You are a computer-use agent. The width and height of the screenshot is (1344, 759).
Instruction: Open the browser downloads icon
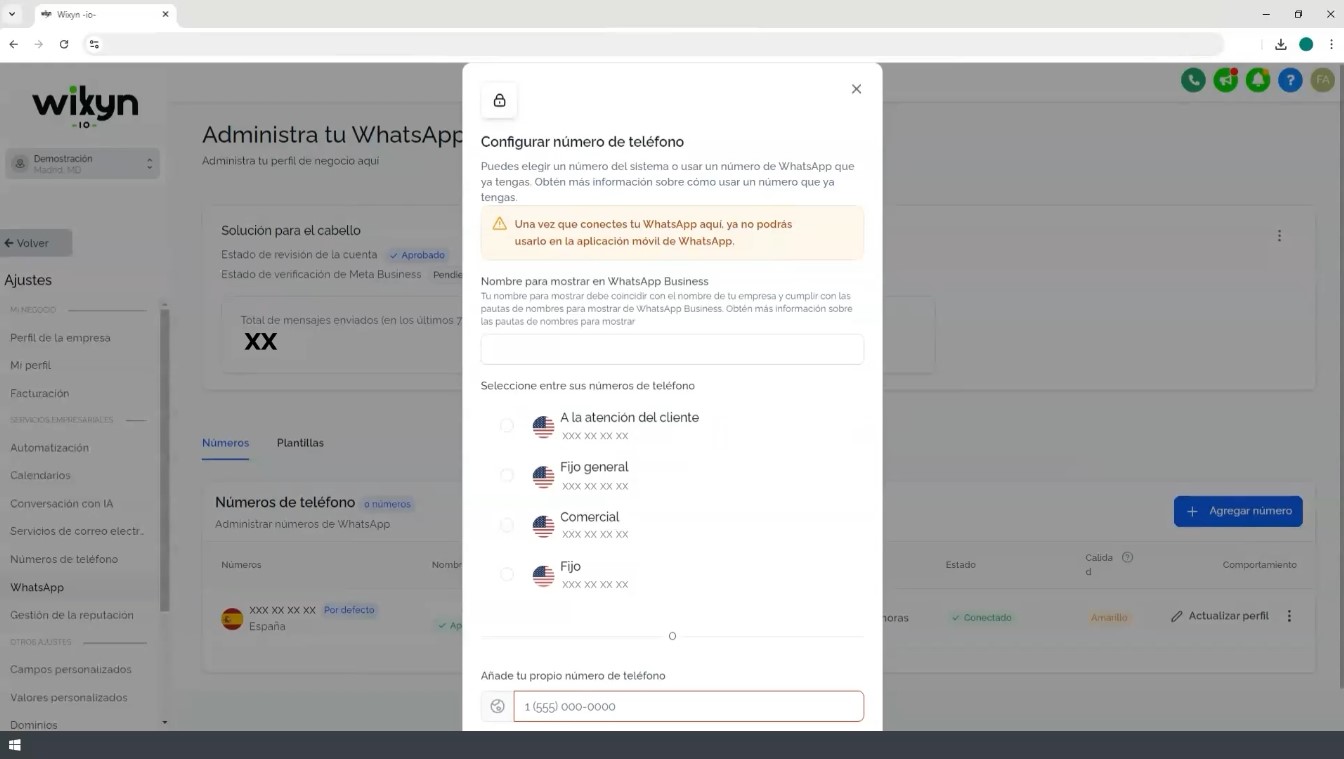click(x=1281, y=44)
